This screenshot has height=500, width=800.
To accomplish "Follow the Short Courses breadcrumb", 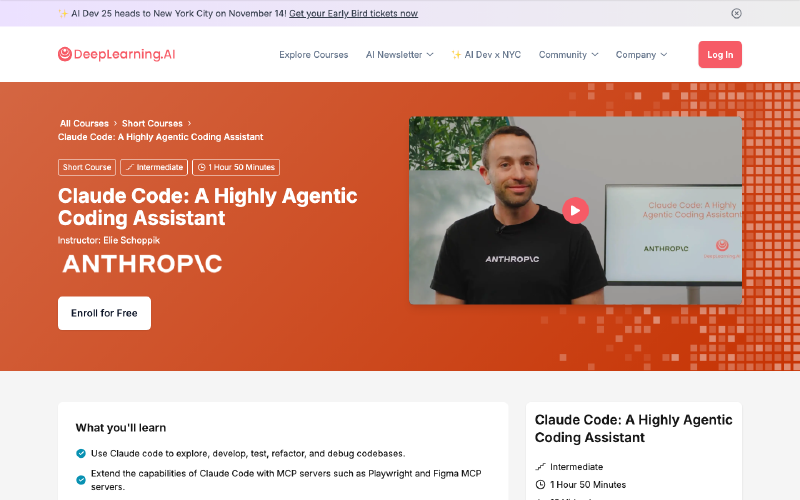I will tap(152, 123).
